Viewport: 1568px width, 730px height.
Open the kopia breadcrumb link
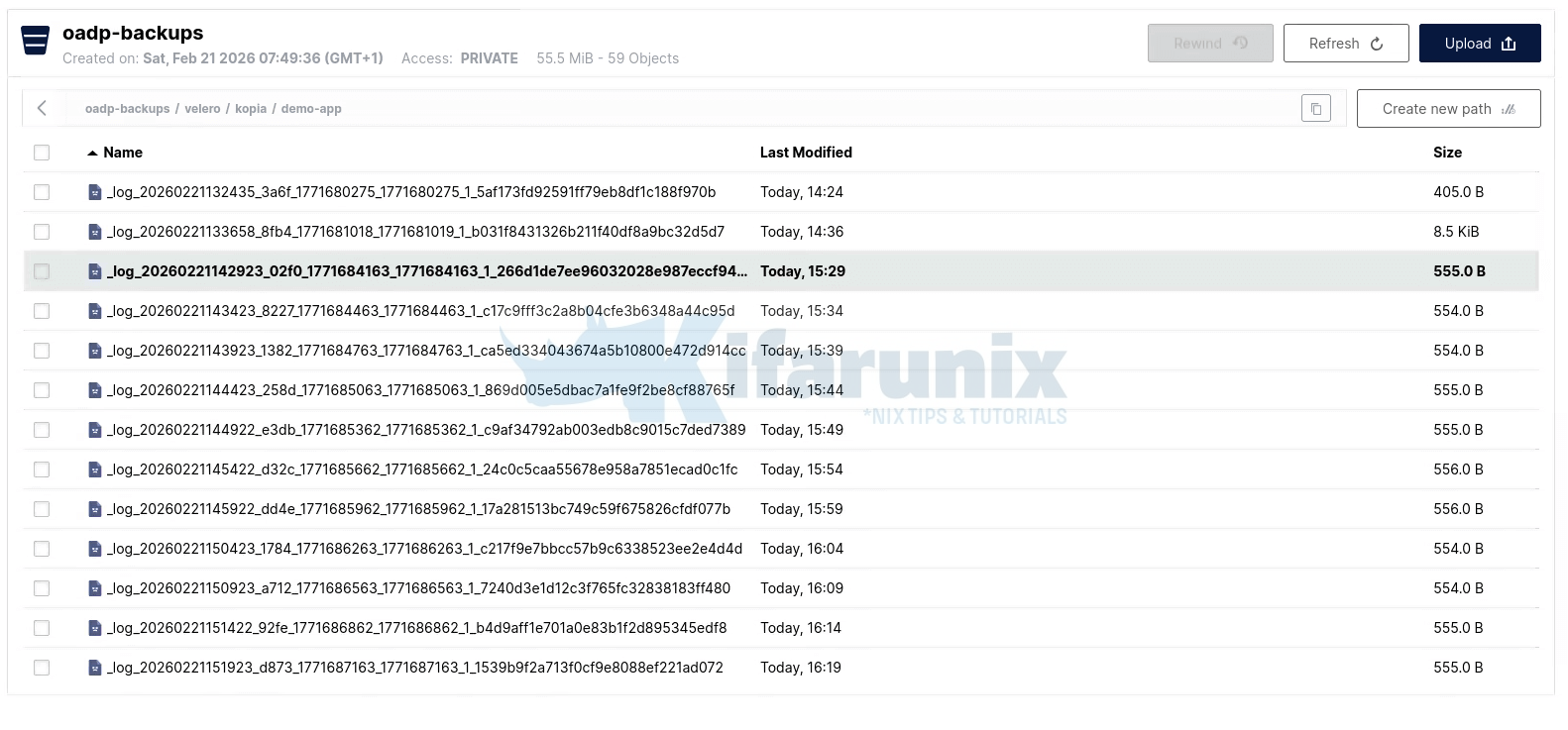(251, 109)
